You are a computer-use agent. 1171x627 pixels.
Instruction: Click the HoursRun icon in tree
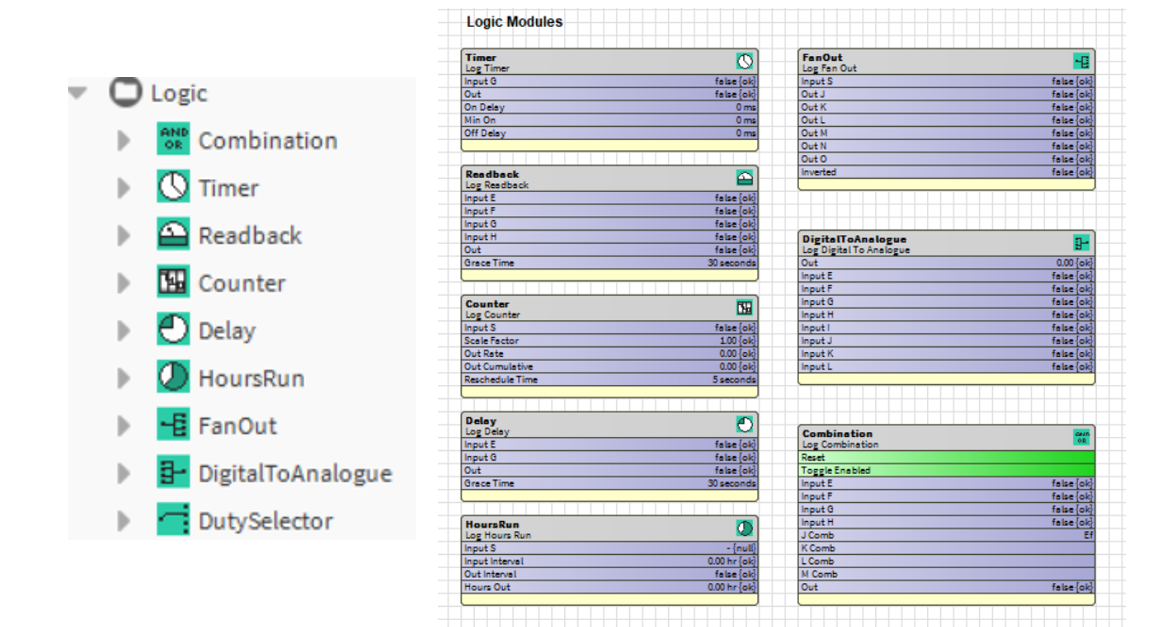pyautogui.click(x=173, y=377)
